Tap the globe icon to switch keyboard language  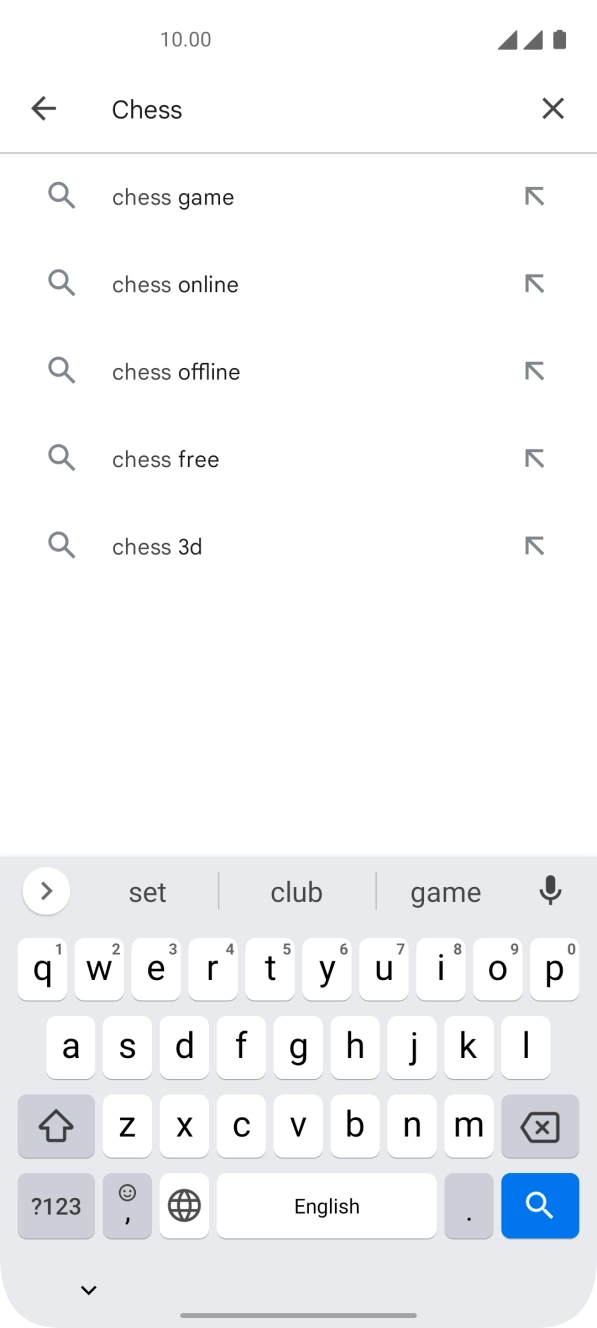coord(184,1206)
